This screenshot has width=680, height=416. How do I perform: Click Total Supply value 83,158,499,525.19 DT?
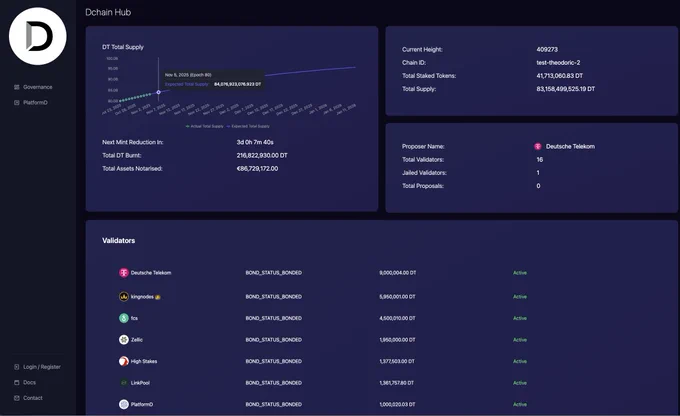[x=566, y=89]
